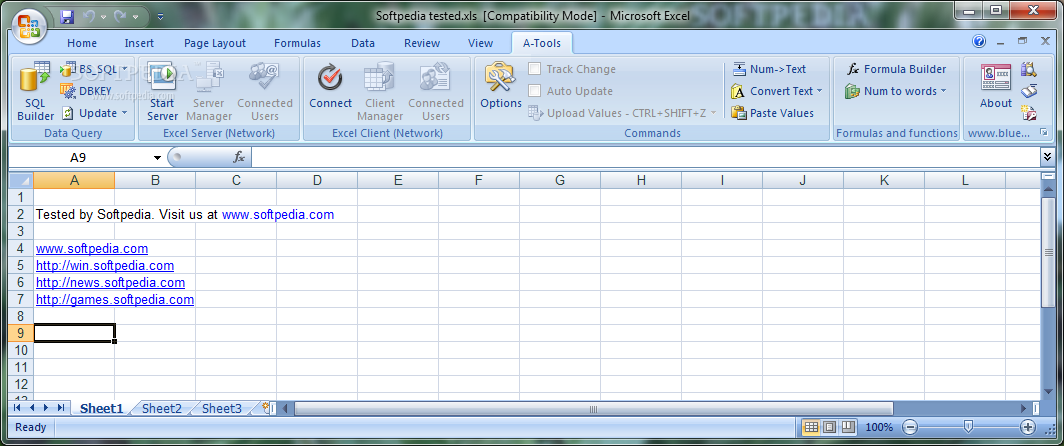This screenshot has height=446, width=1064.
Task: Insert a new worksheet tab
Action: 265,408
